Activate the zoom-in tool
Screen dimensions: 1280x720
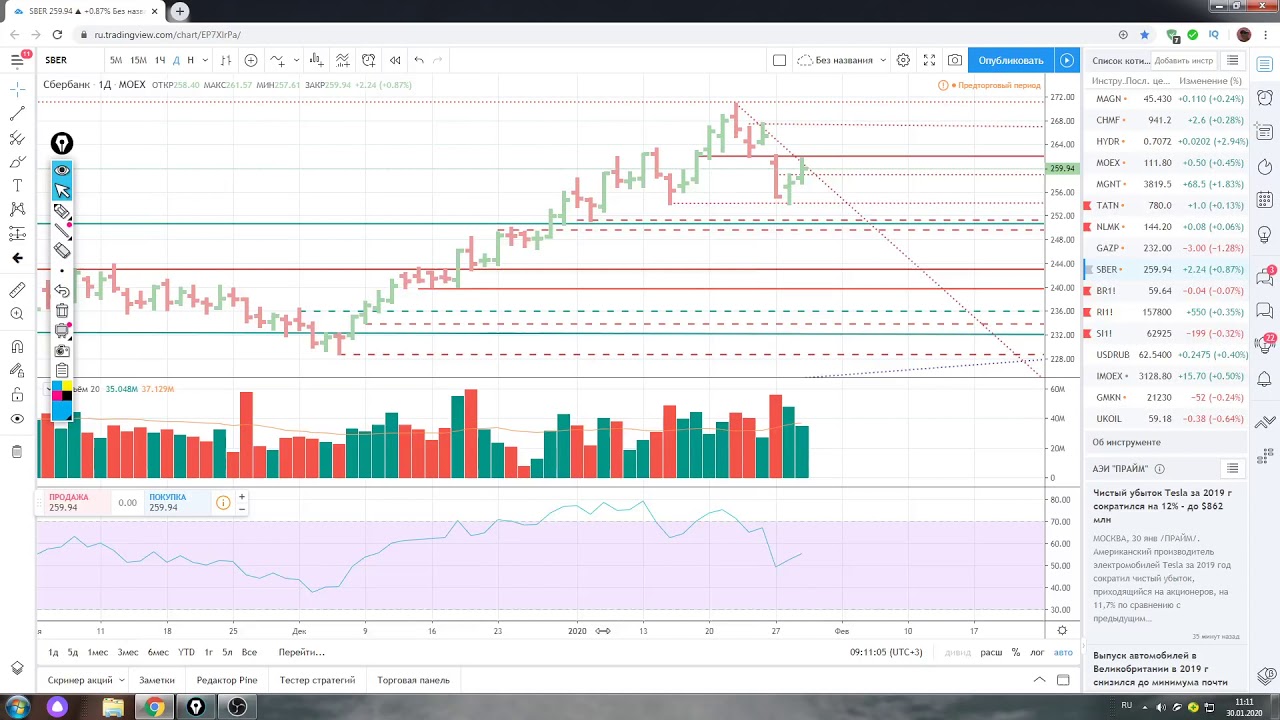tap(17, 314)
